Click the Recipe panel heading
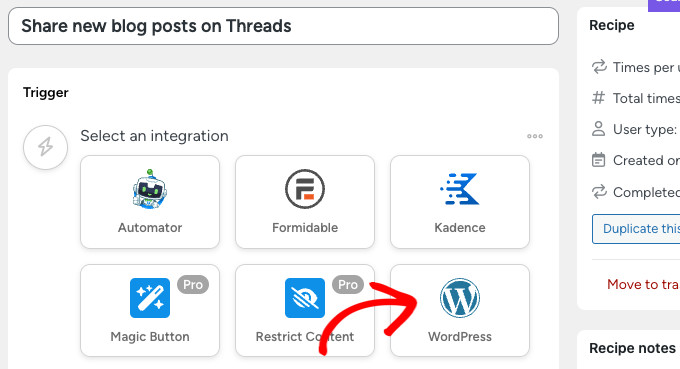This screenshot has width=680, height=369. click(x=611, y=25)
